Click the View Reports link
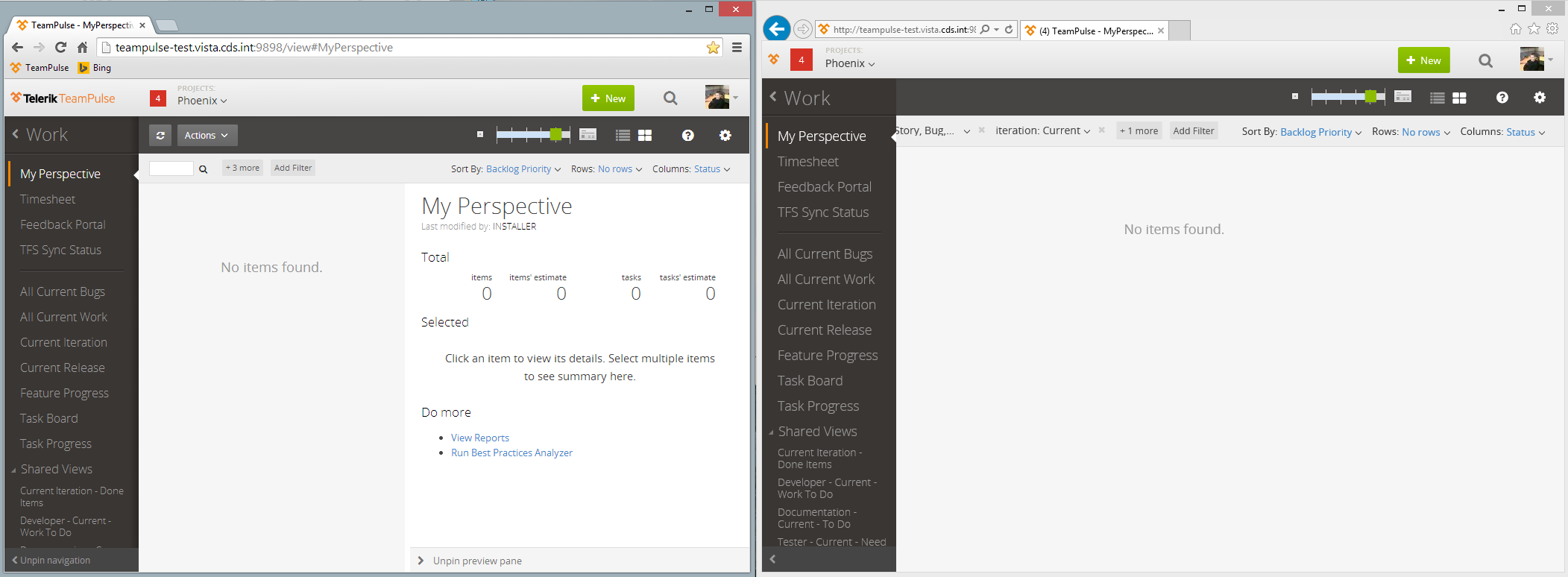Image resolution: width=1568 pixels, height=577 pixels. [x=480, y=438]
